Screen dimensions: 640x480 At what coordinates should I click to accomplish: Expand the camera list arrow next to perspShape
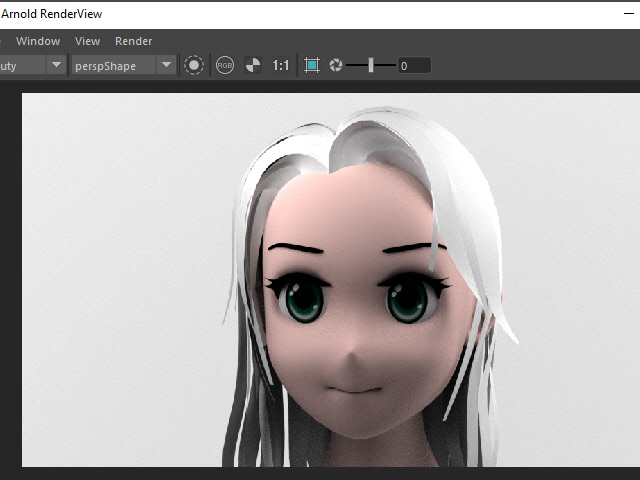(x=166, y=65)
